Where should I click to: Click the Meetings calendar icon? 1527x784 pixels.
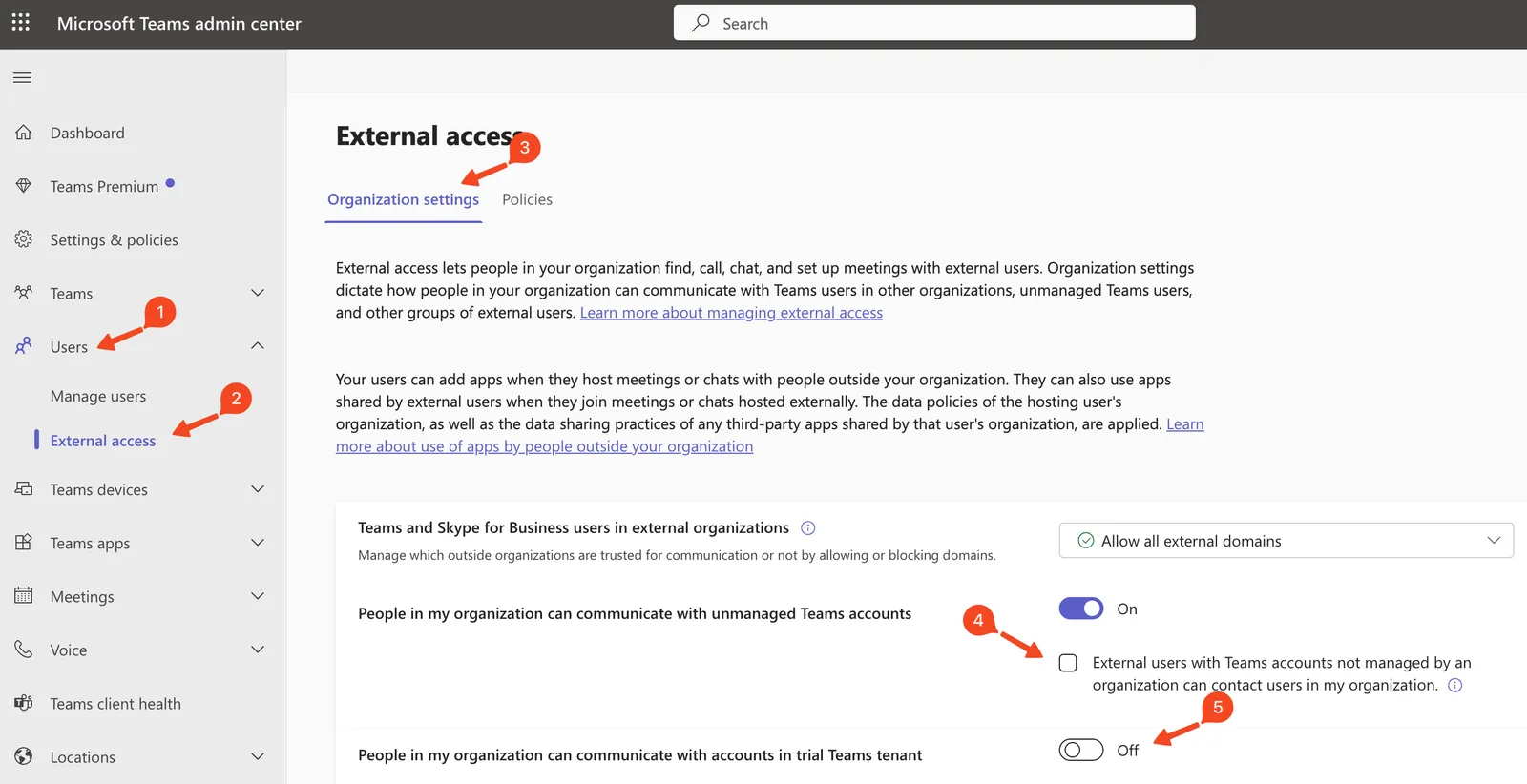point(24,596)
